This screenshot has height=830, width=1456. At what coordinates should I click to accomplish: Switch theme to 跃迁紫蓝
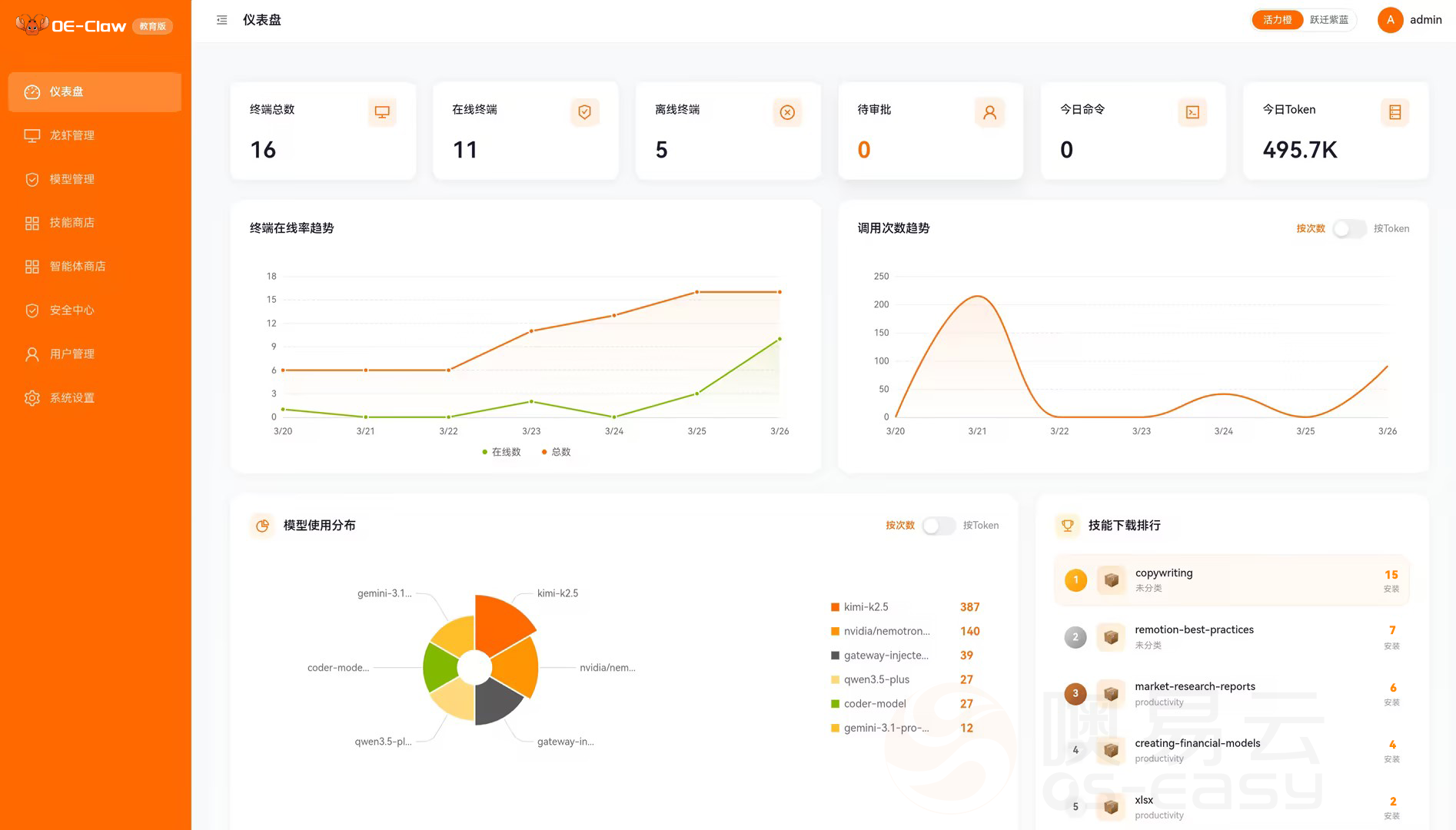tap(1328, 20)
